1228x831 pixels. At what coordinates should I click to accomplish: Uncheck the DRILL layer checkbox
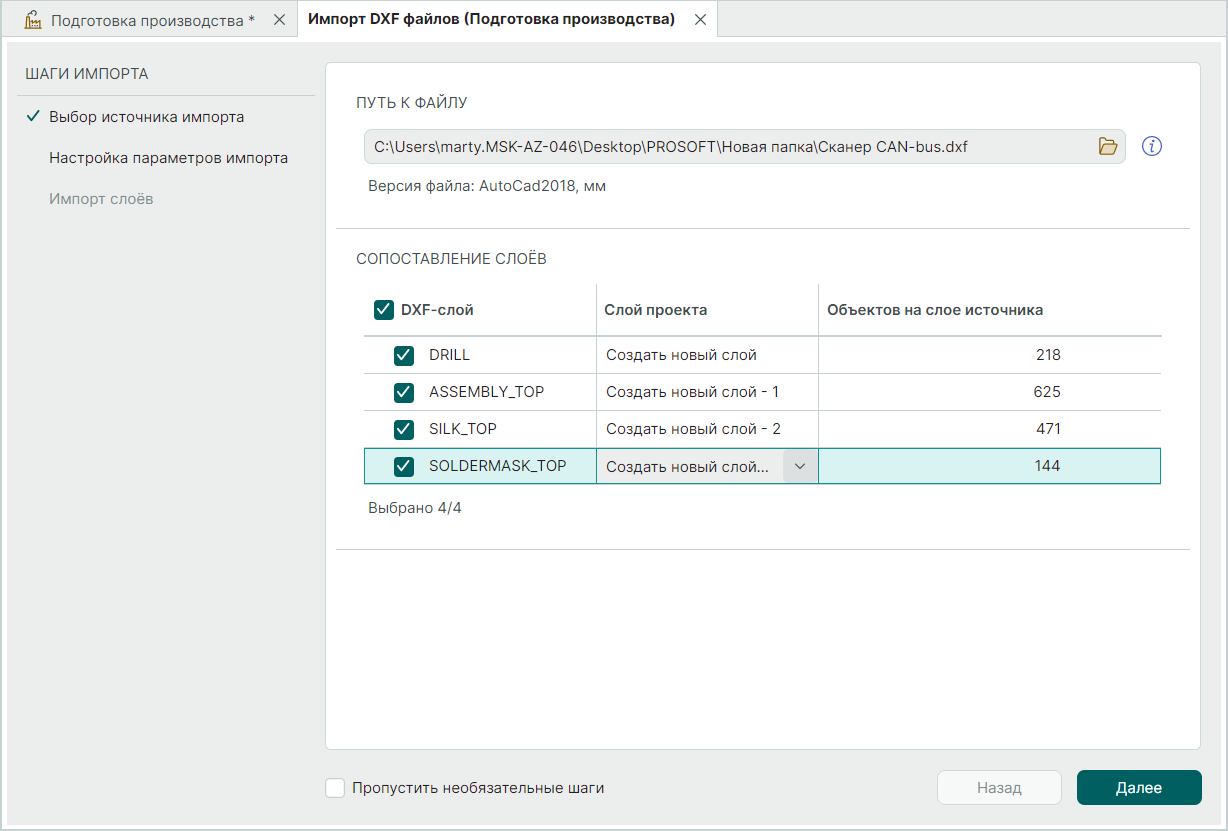(x=404, y=355)
